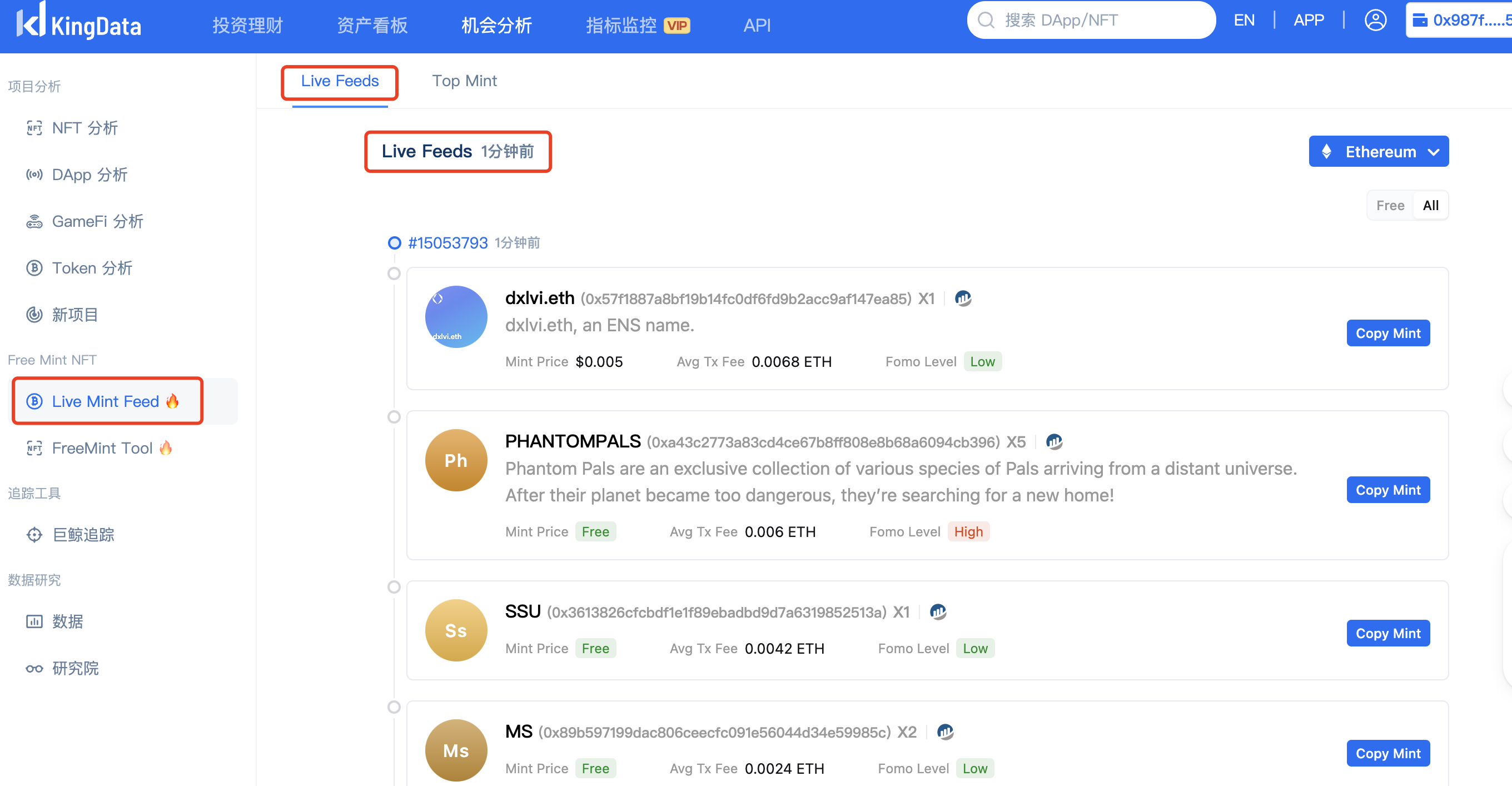The image size is (1512, 786).
Task: Open the user account profile icon
Action: click(1375, 21)
